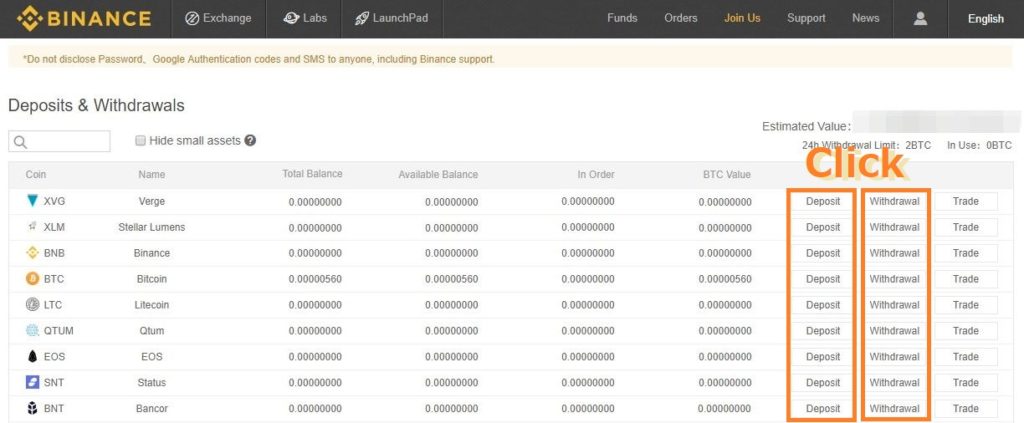This screenshot has height=423, width=1024.
Task: Click Deposit for Qtum
Action: point(823,331)
